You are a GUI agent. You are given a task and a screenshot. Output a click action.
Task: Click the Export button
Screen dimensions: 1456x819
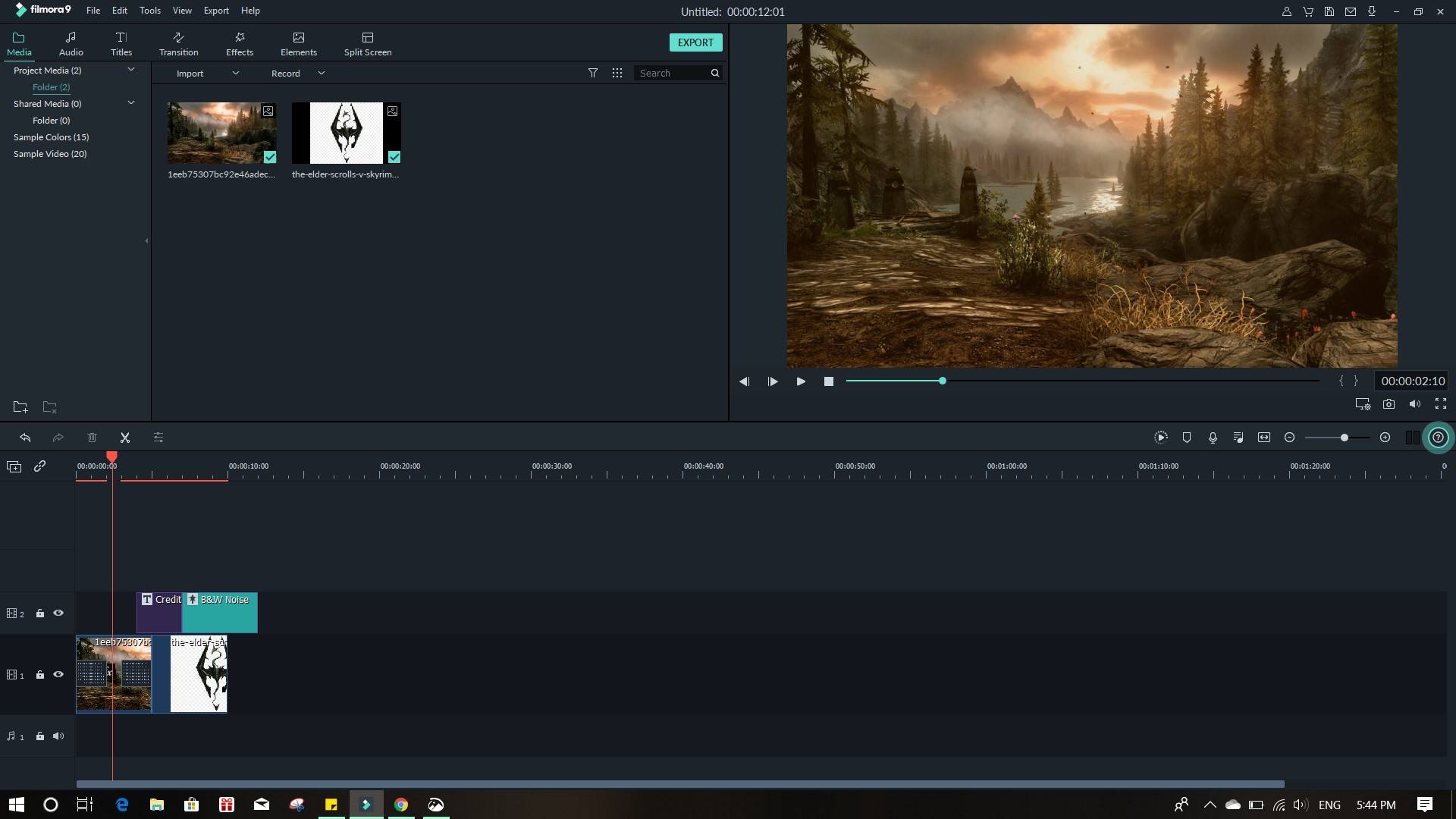click(695, 41)
